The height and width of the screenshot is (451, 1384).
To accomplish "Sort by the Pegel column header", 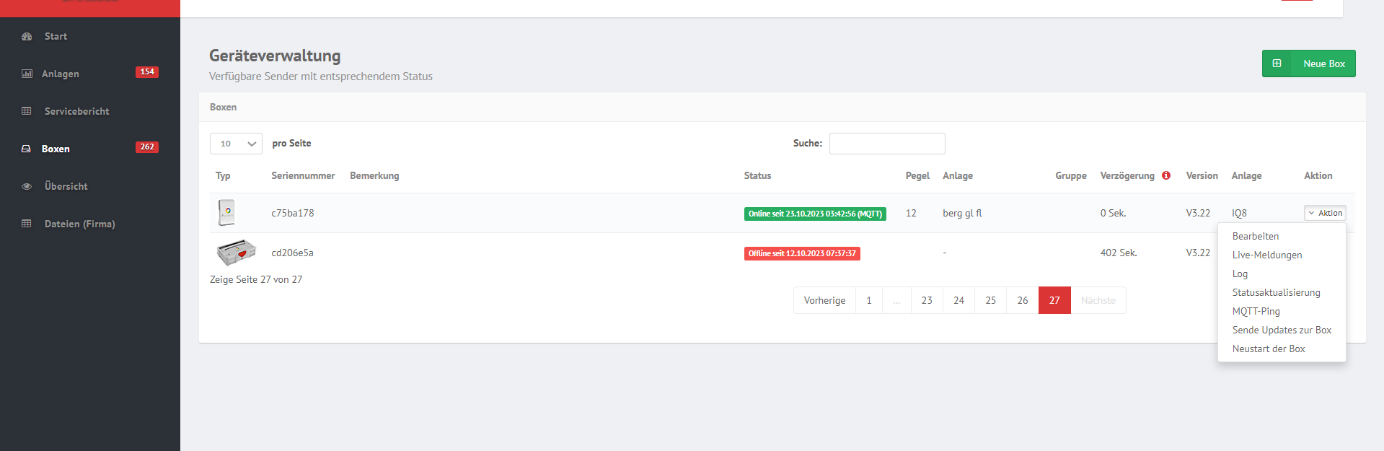I will point(917,176).
